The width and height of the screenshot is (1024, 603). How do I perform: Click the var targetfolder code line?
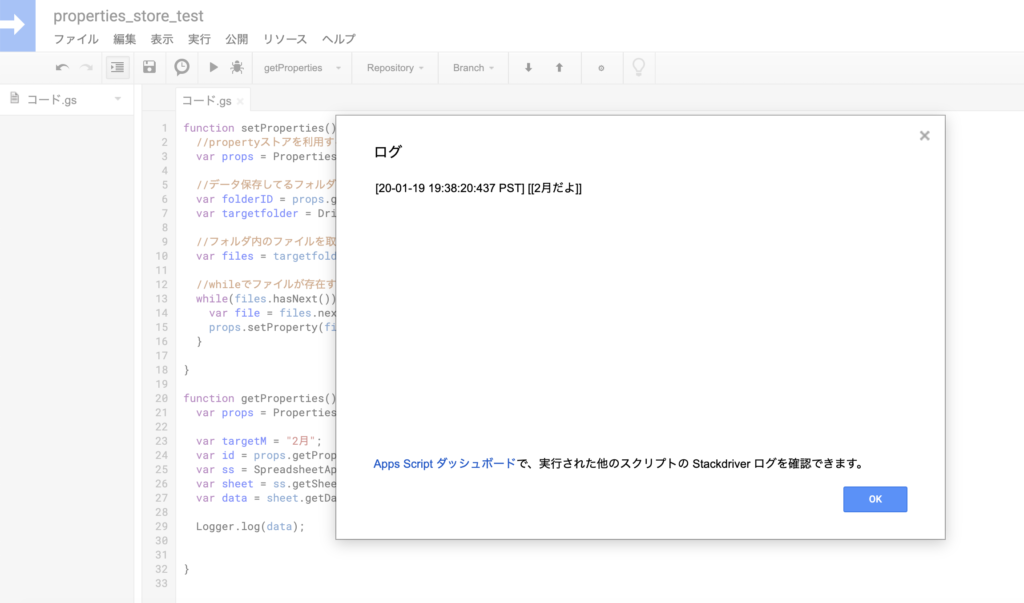pos(266,214)
